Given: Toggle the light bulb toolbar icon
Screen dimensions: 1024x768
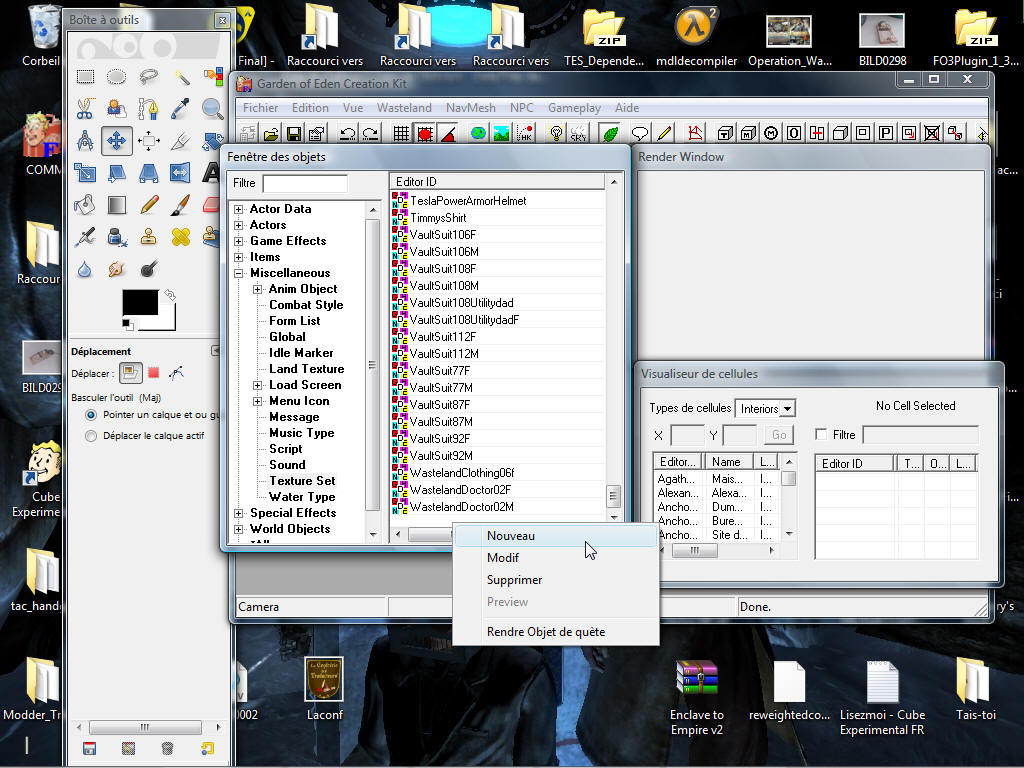Looking at the screenshot, I should coord(556,134).
